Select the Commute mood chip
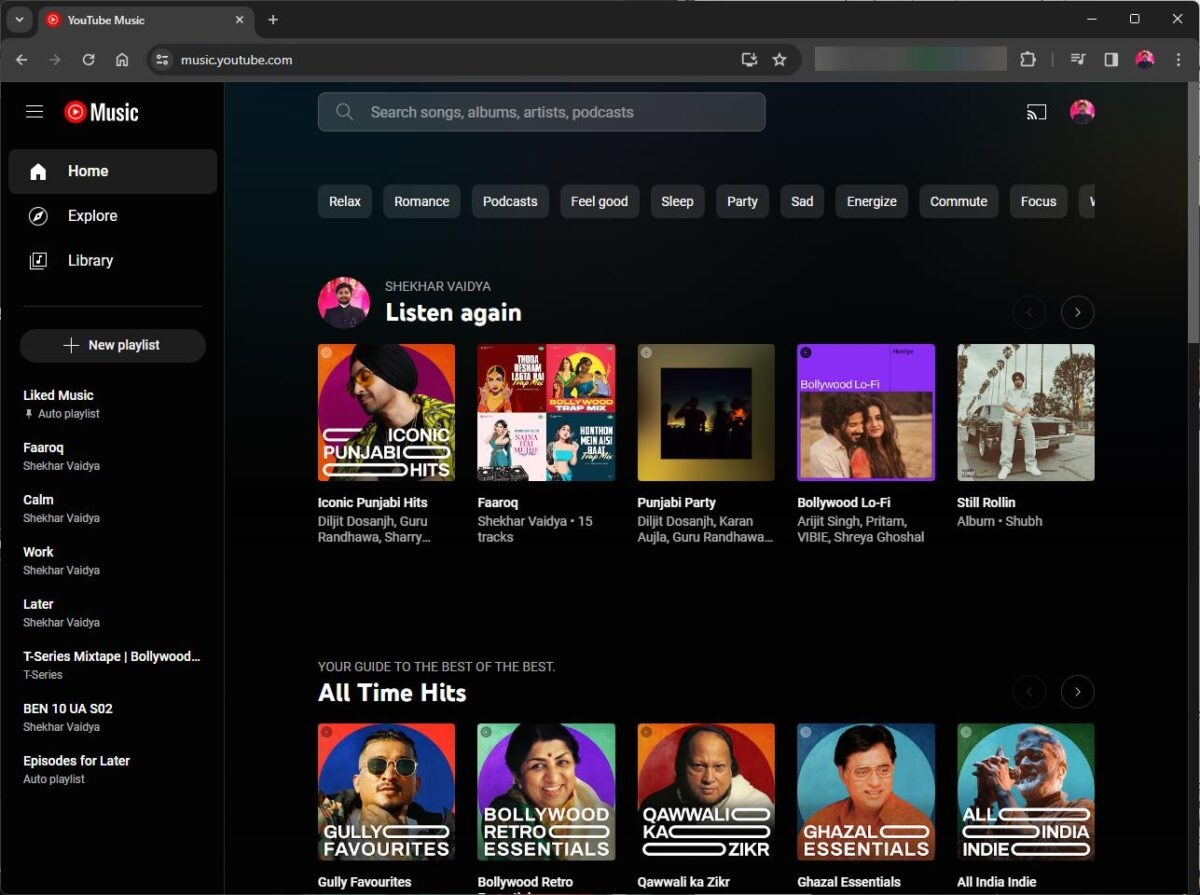Viewport: 1200px width, 895px height. (x=958, y=201)
